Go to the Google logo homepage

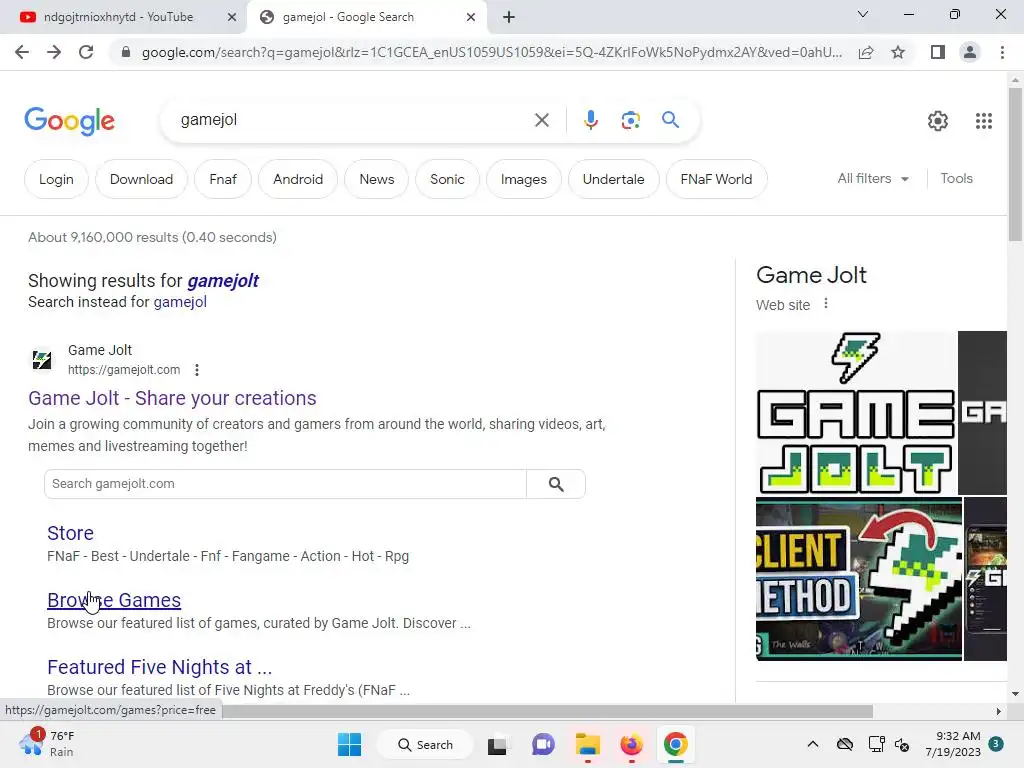(x=69, y=121)
